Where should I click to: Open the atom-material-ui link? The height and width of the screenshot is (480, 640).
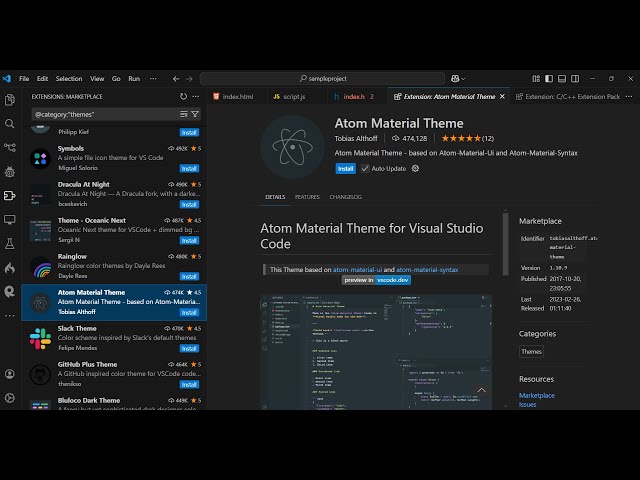[x=357, y=269]
